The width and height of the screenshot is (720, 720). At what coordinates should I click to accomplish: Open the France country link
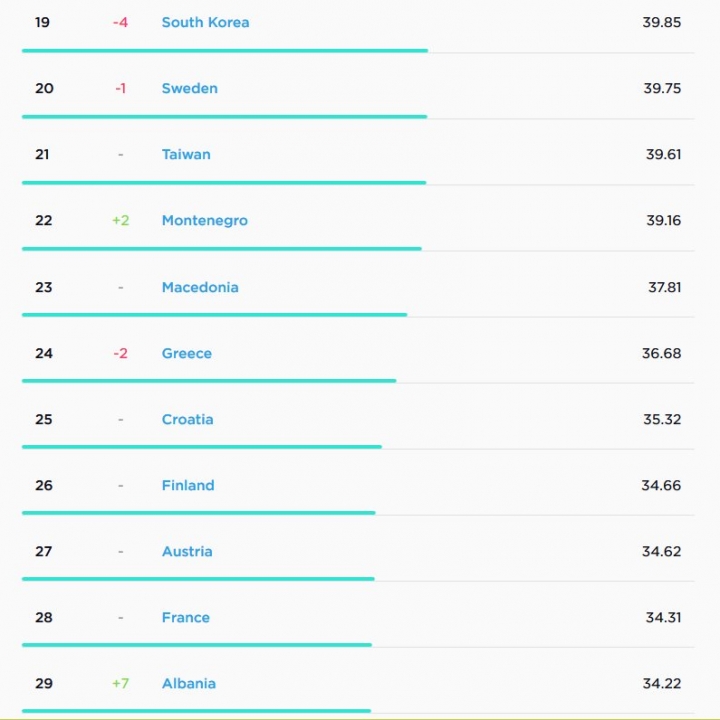click(x=186, y=617)
